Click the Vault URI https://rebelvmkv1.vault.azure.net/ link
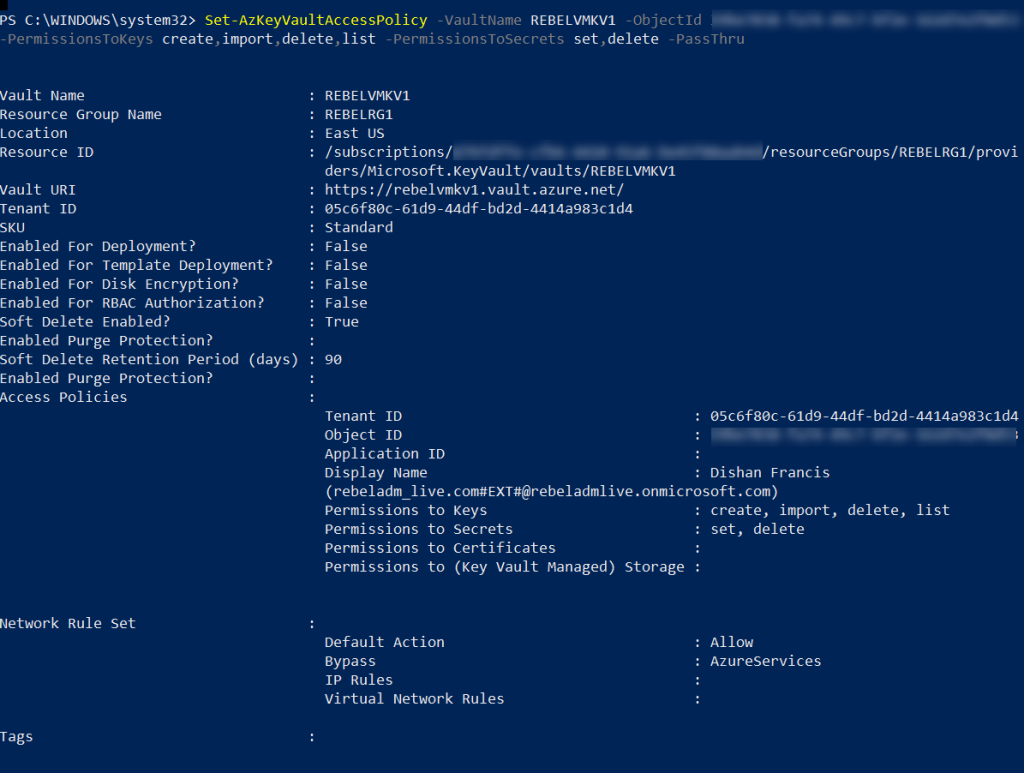1024x773 pixels. click(474, 190)
